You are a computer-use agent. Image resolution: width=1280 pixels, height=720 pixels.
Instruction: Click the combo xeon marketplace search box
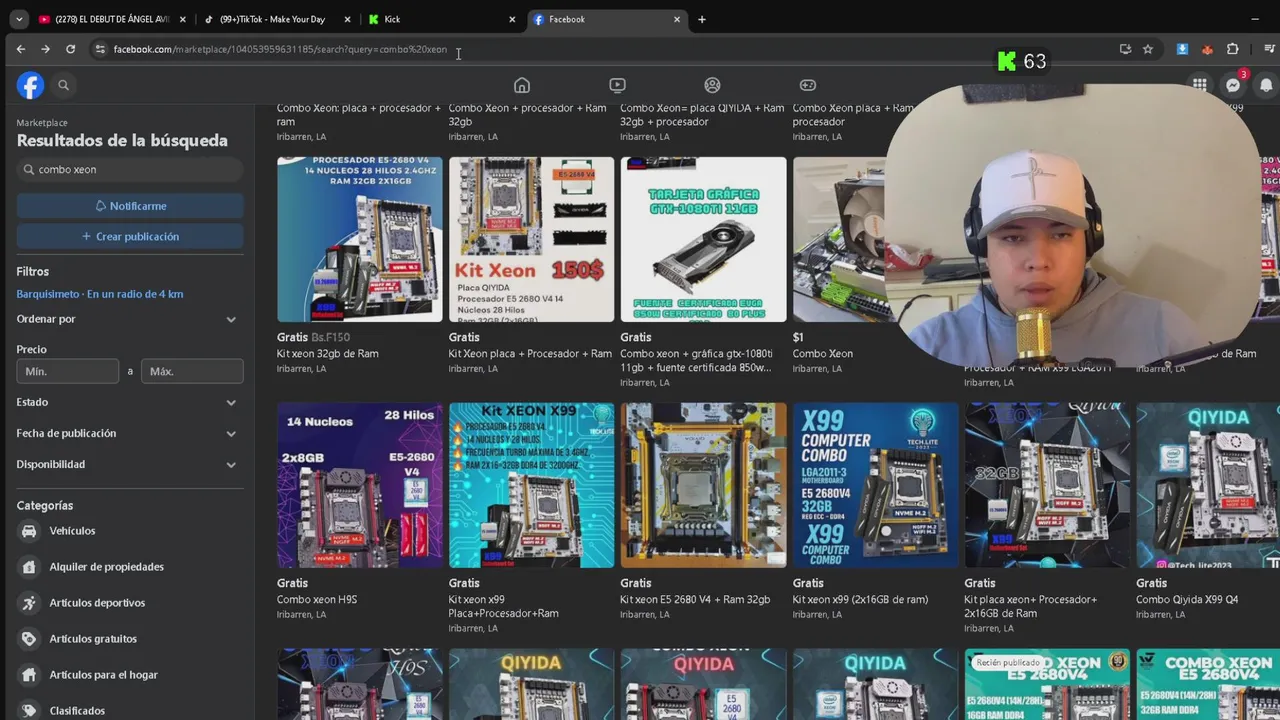tap(130, 170)
